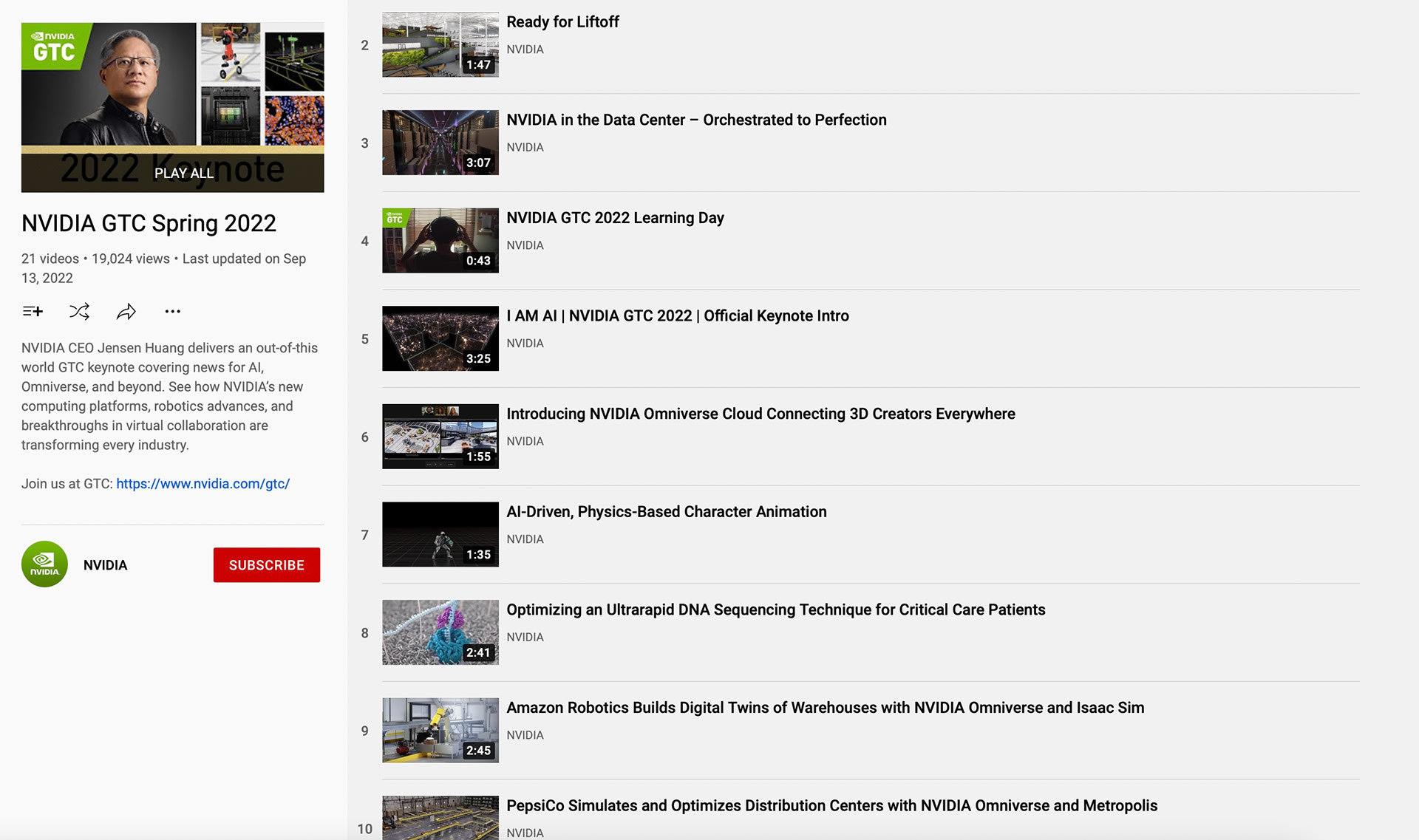
Task: Click NVIDIA channel under Keynote Intro video
Action: [x=525, y=344]
